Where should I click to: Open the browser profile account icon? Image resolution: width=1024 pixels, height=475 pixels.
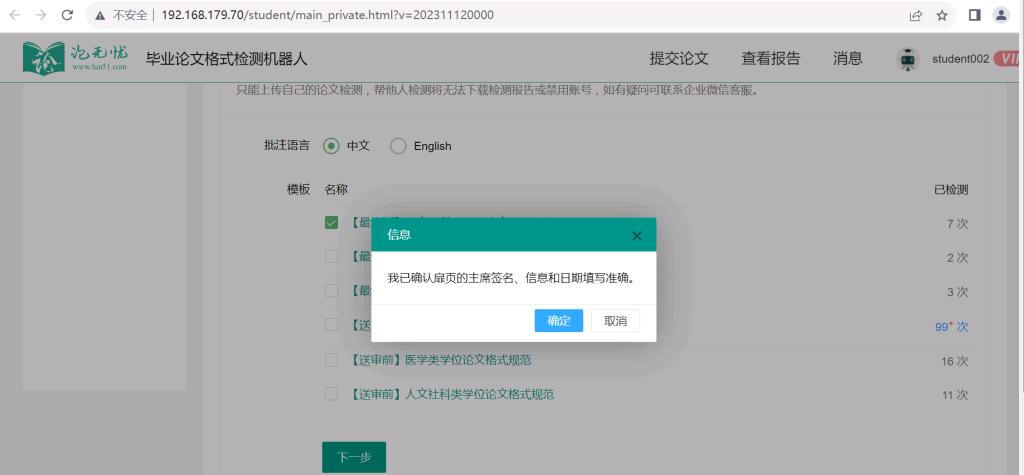1001,16
